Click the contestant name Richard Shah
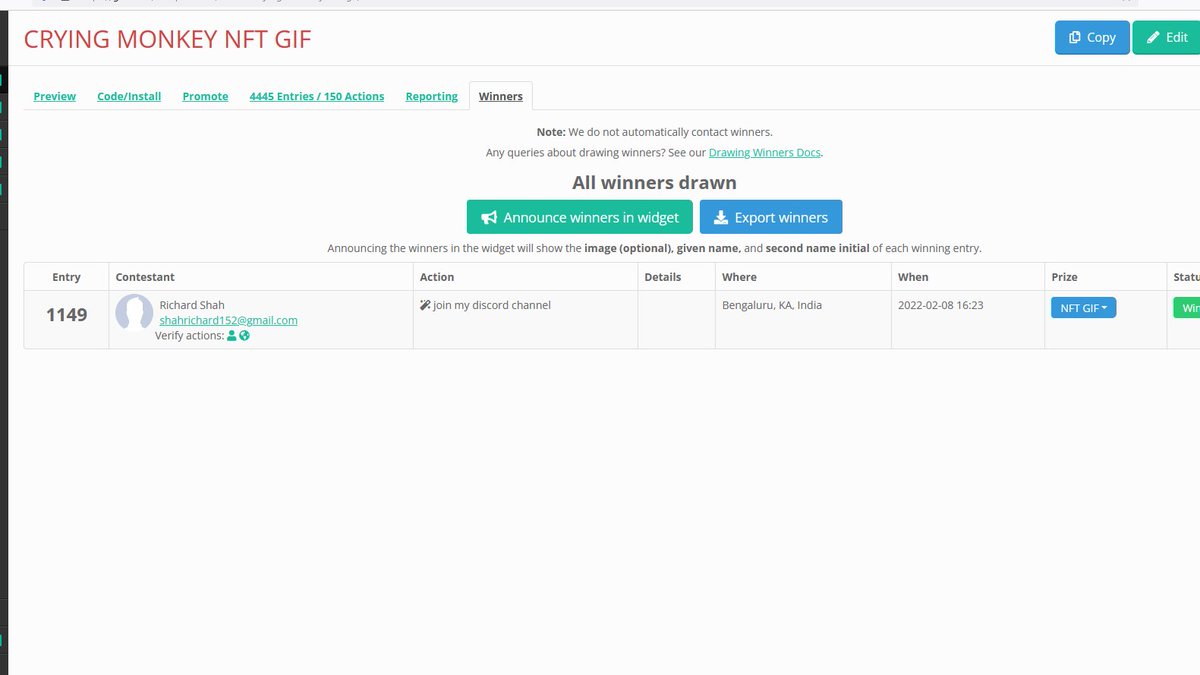 192,305
